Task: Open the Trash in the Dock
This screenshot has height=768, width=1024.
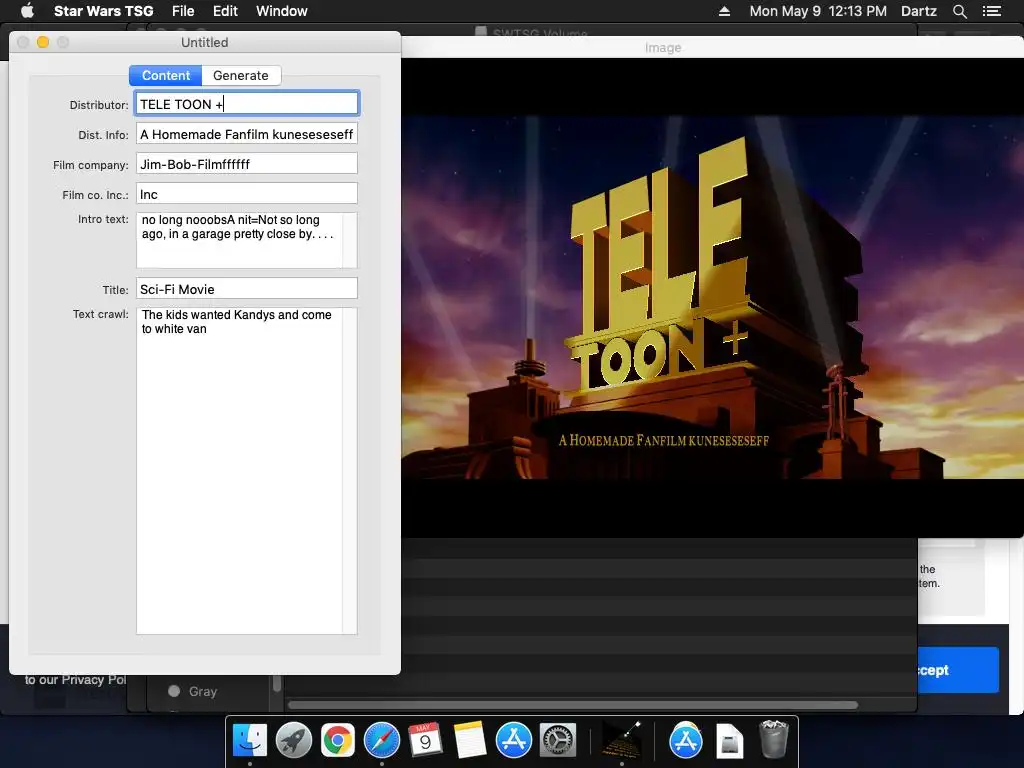Action: [x=774, y=739]
